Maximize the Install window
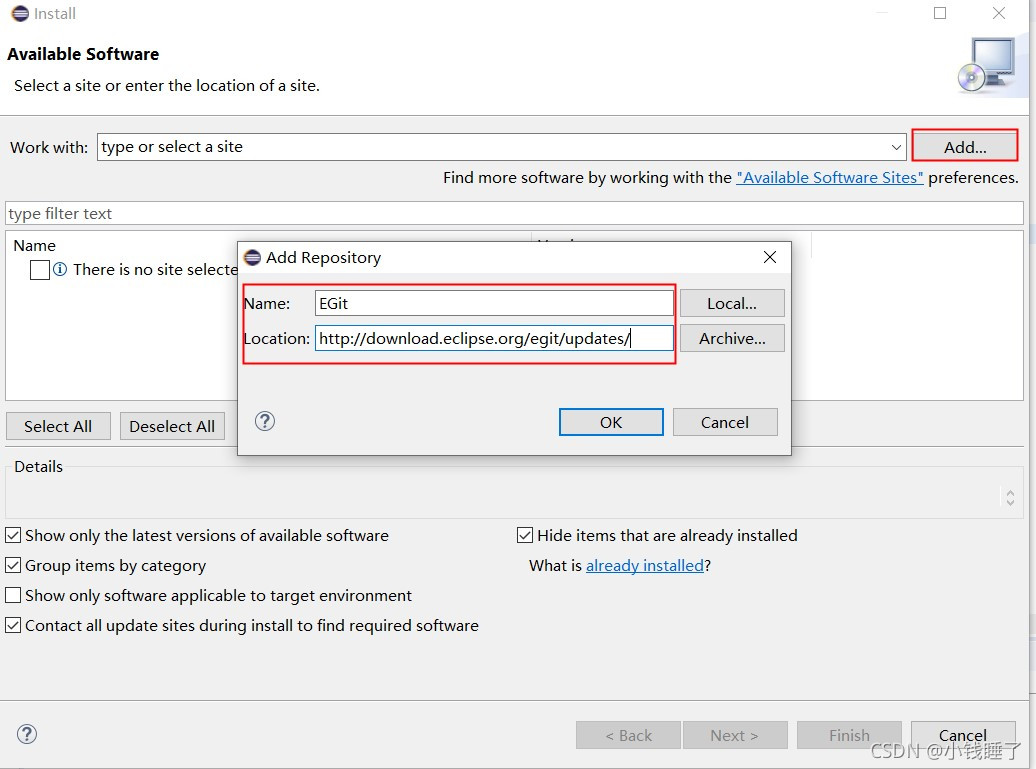1036x769 pixels. point(940,13)
